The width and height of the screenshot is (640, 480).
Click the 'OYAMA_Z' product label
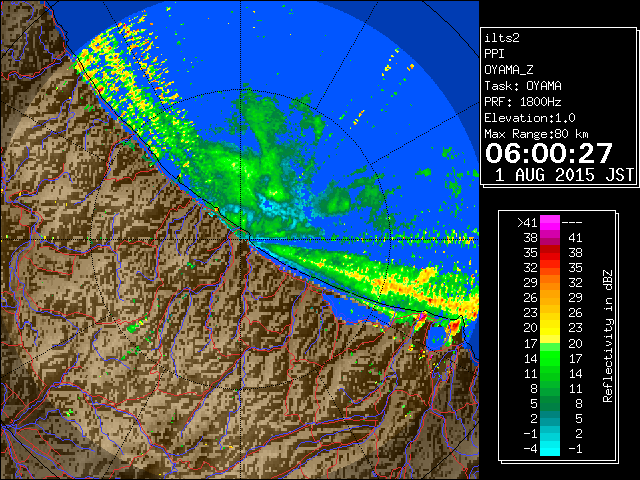tap(509, 70)
